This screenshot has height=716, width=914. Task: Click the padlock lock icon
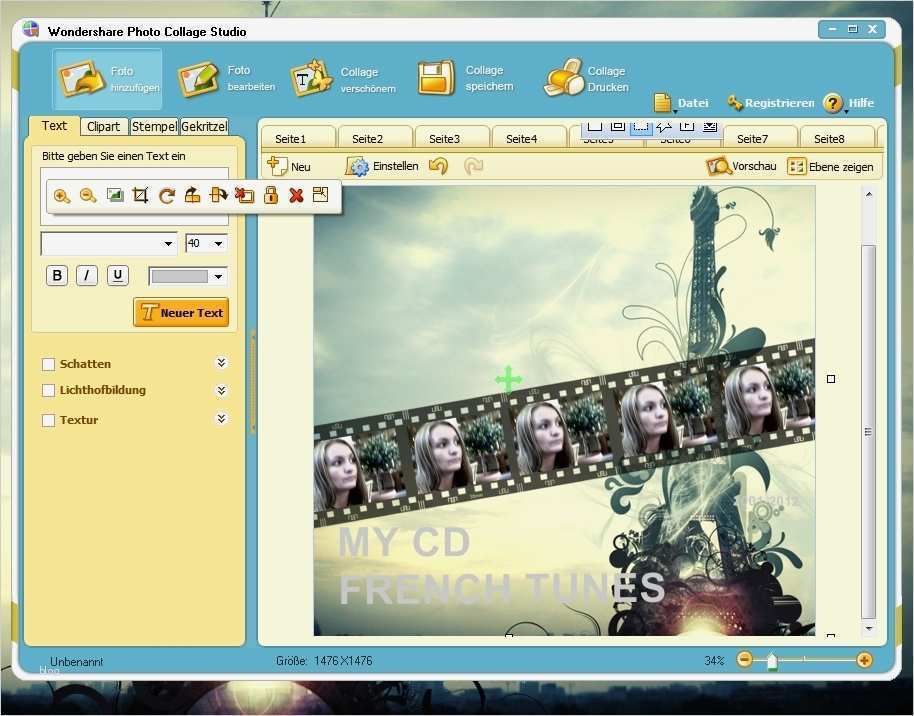pos(270,195)
